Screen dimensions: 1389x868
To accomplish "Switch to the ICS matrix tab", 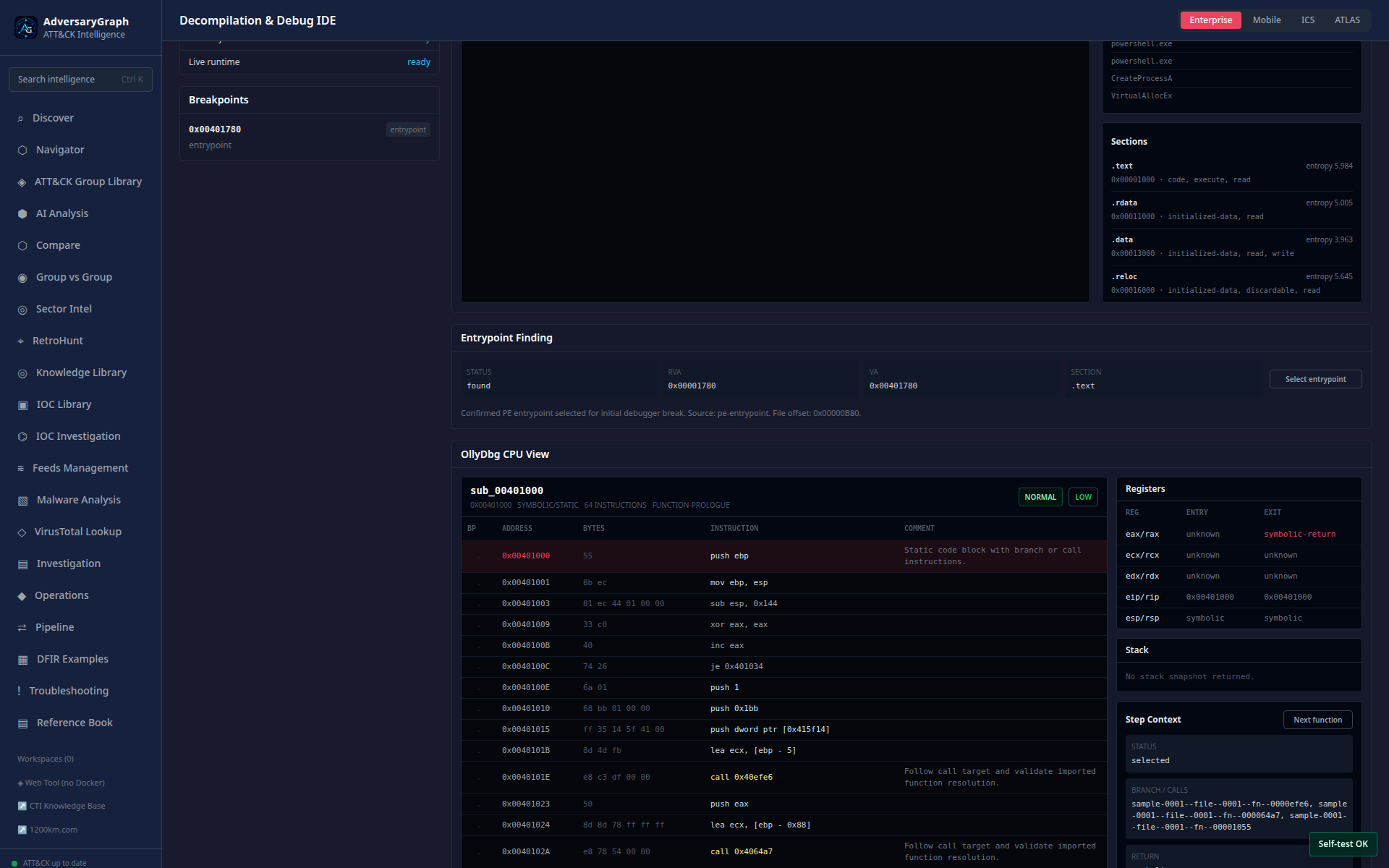I will point(1307,20).
